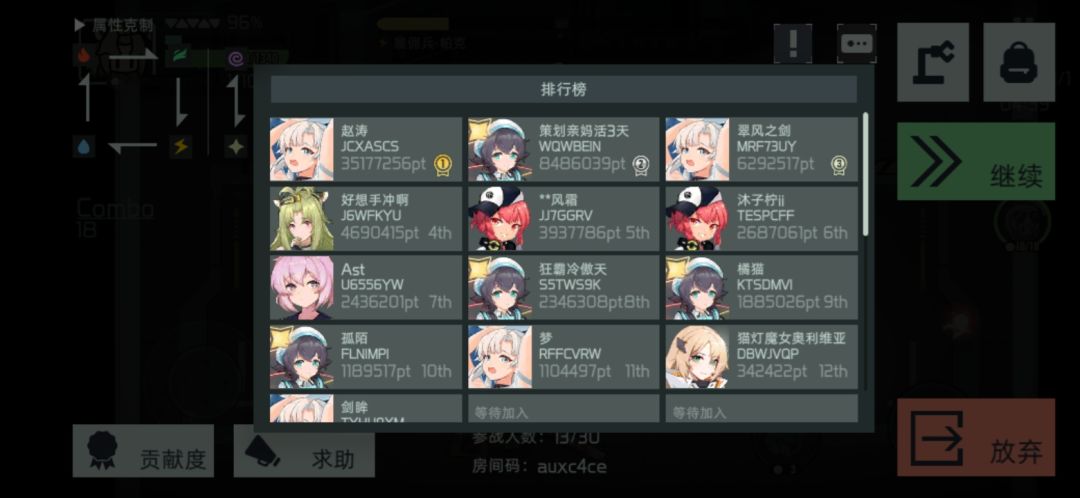Select the 排行榜 title bar

tap(563, 90)
